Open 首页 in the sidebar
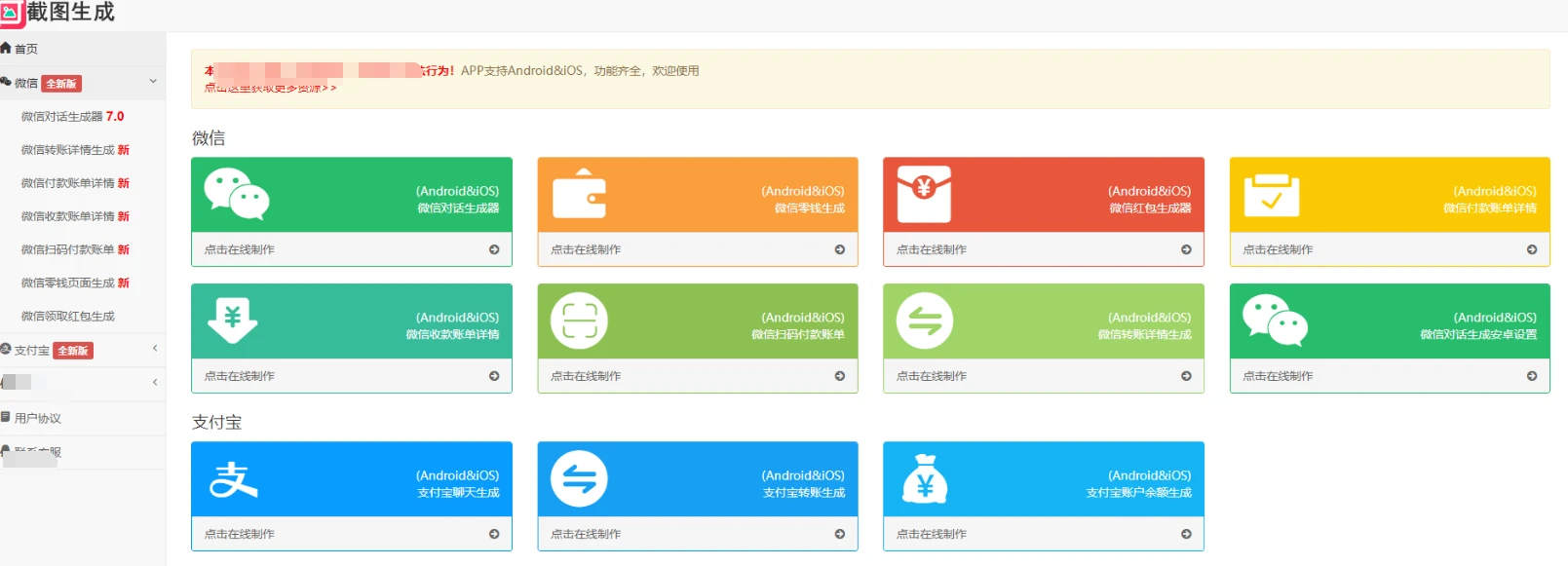 tap(25, 49)
